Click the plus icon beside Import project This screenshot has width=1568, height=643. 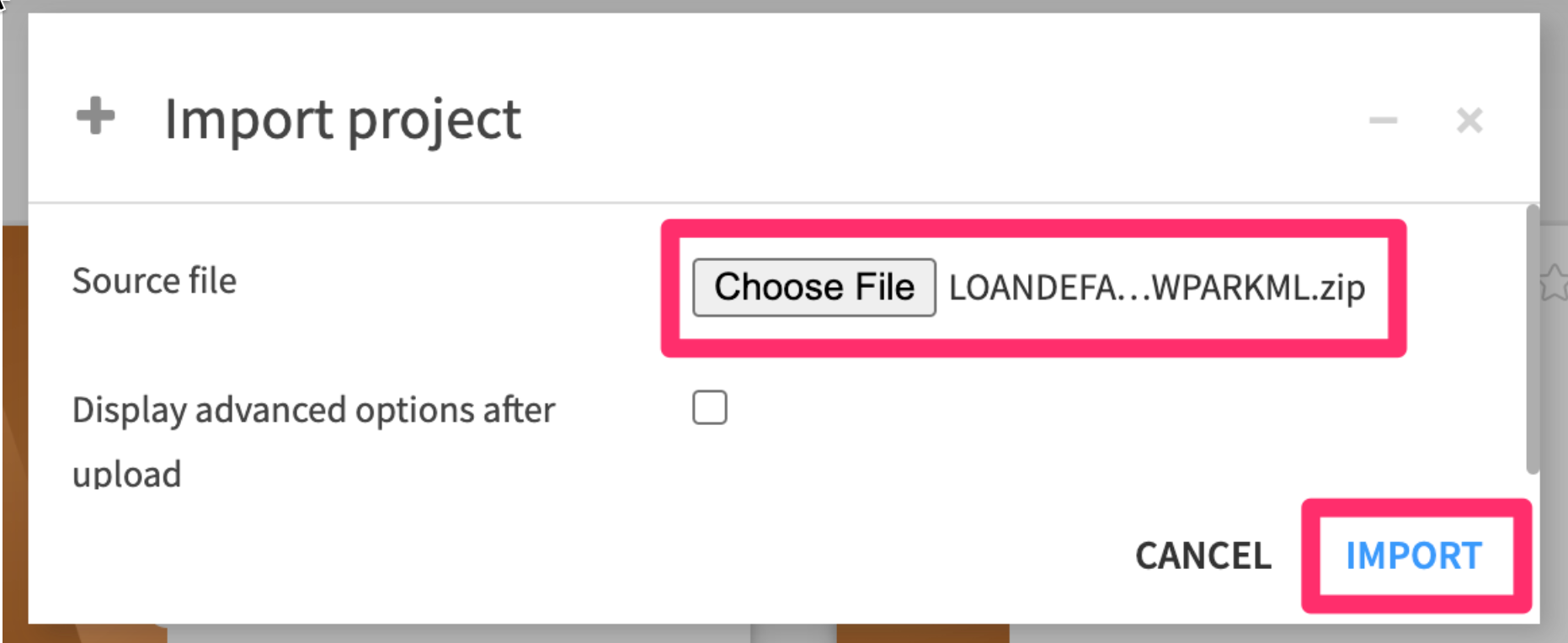tap(95, 116)
